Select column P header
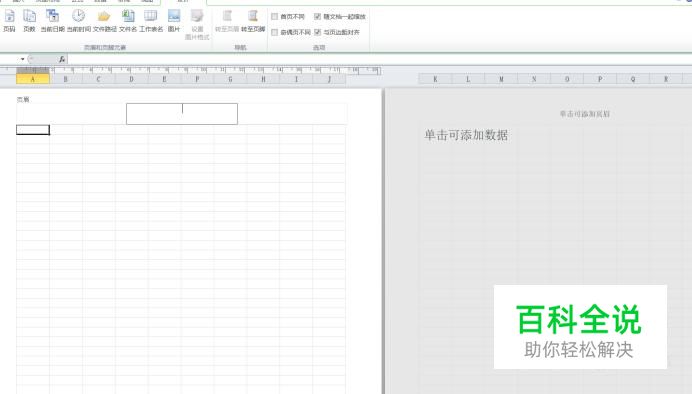Image resolution: width=692 pixels, height=394 pixels. 600,79
